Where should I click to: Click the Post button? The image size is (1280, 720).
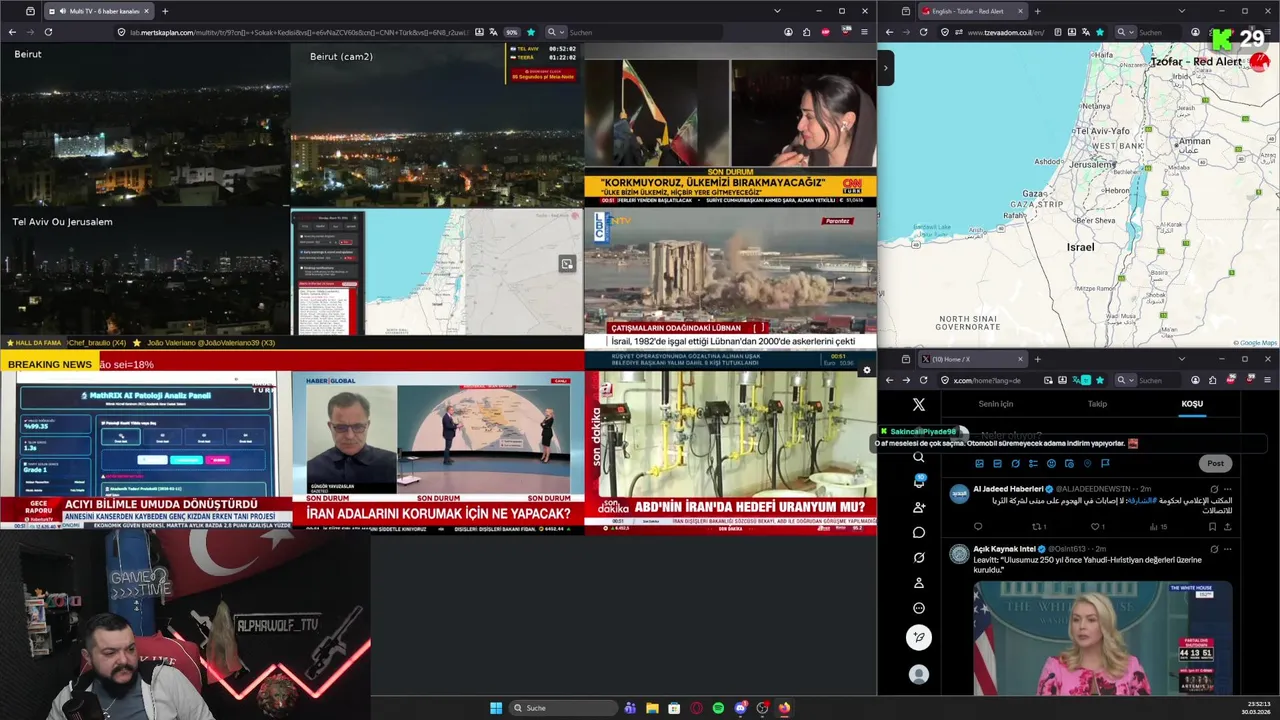coord(1215,463)
